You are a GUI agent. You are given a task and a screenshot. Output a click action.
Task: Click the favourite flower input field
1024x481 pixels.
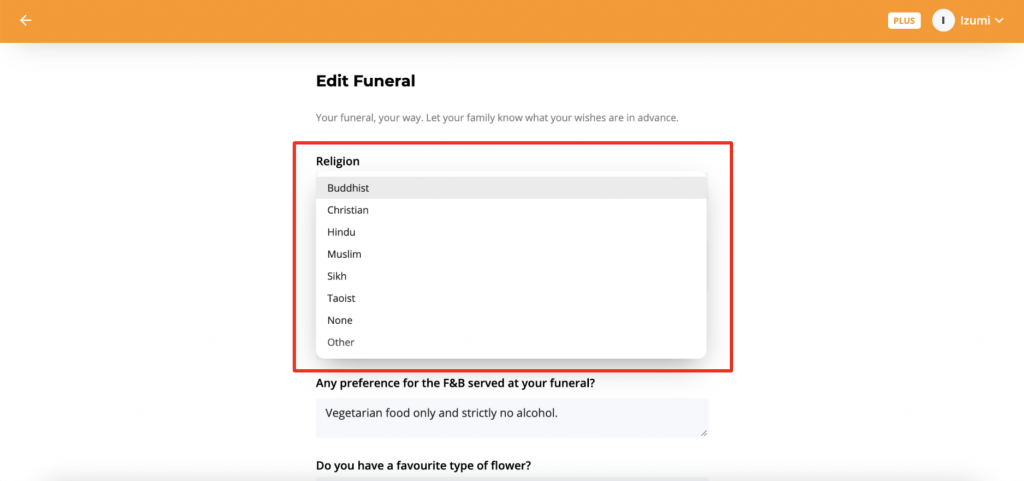512,478
